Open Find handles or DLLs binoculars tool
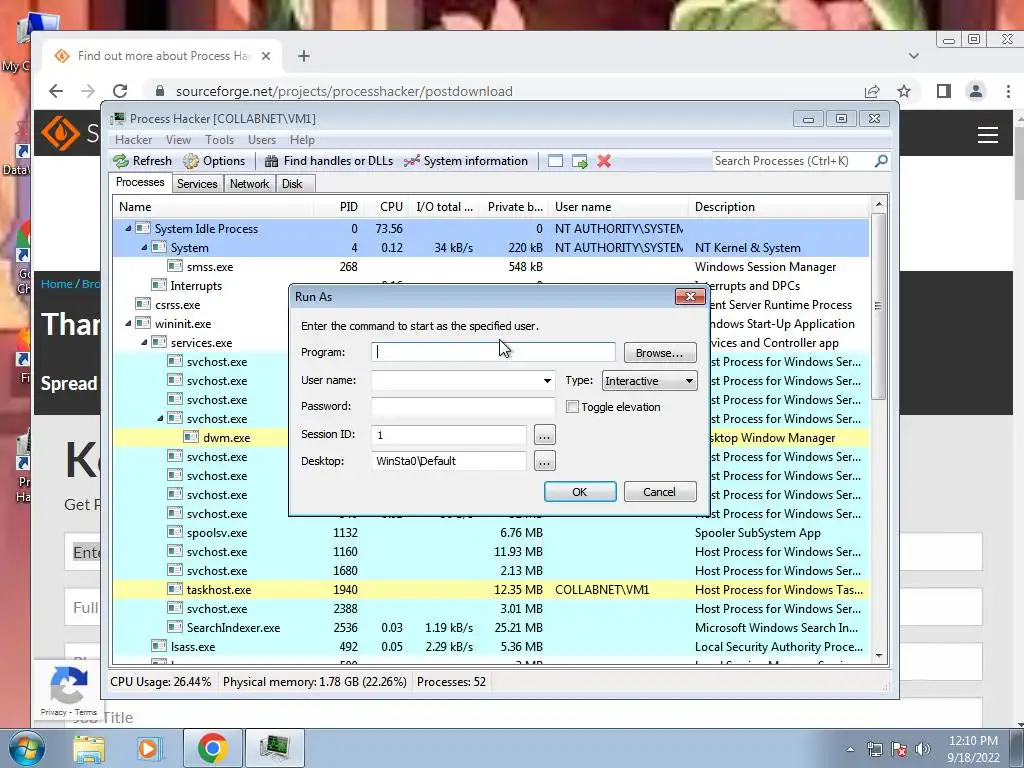1024x768 pixels. click(x=272, y=161)
